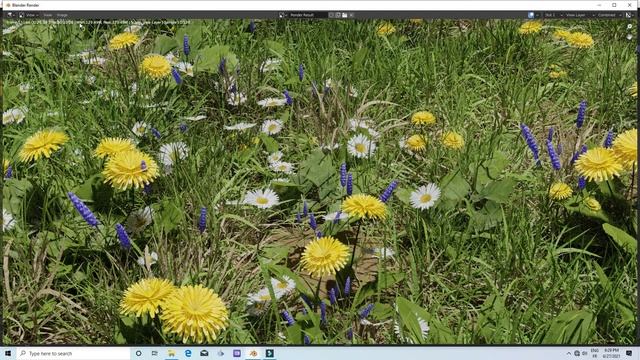
Task: Open the editor type selector in Blender header
Action: [x=10, y=15]
